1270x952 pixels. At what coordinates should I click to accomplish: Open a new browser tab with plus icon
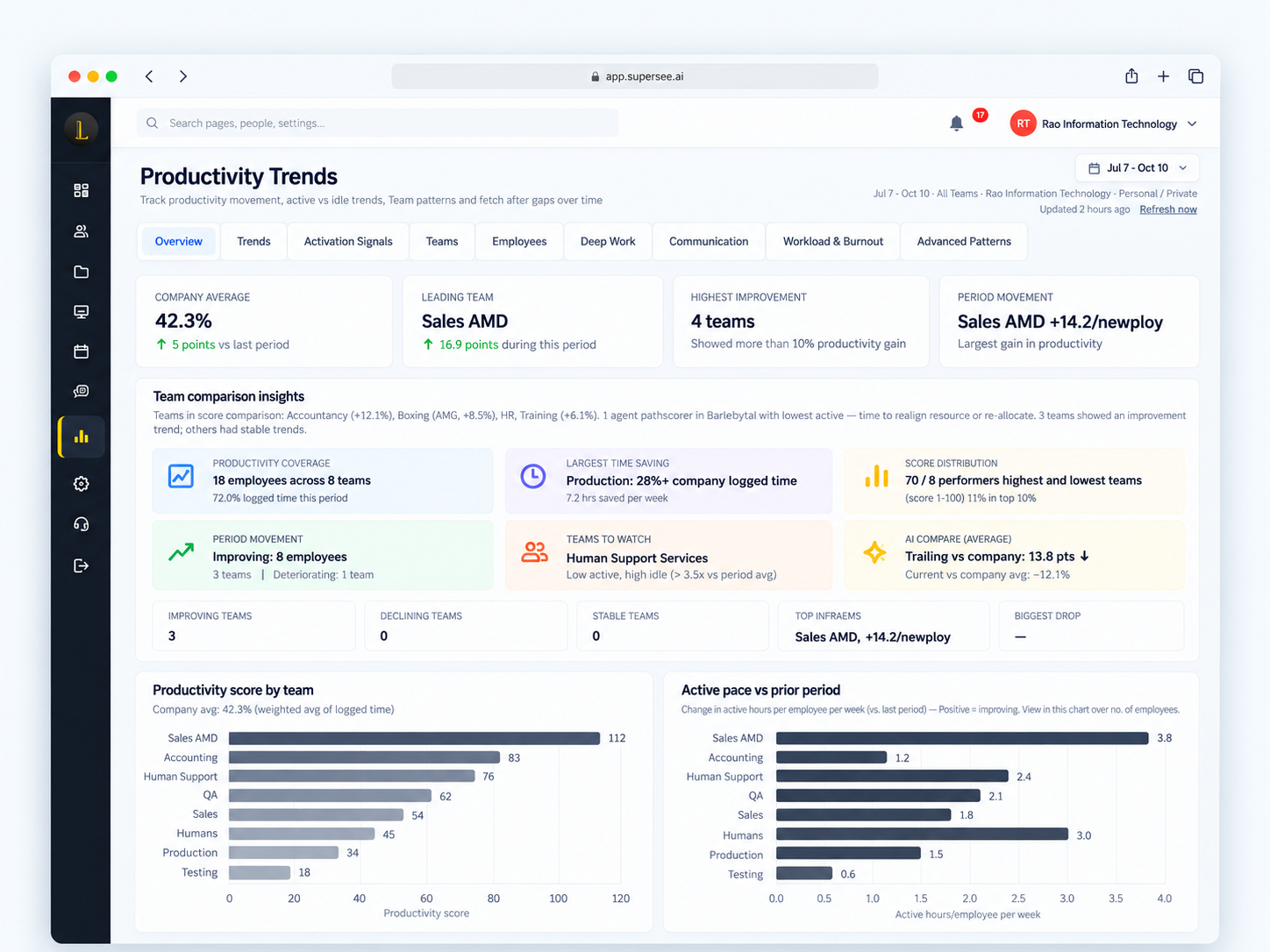point(1163,76)
